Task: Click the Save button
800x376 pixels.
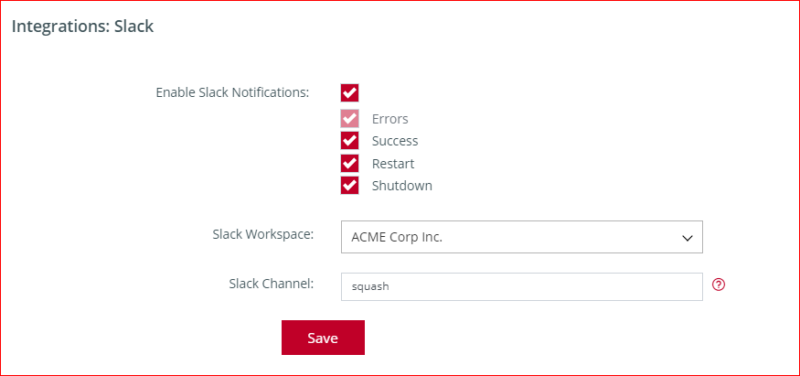Action: (323, 338)
